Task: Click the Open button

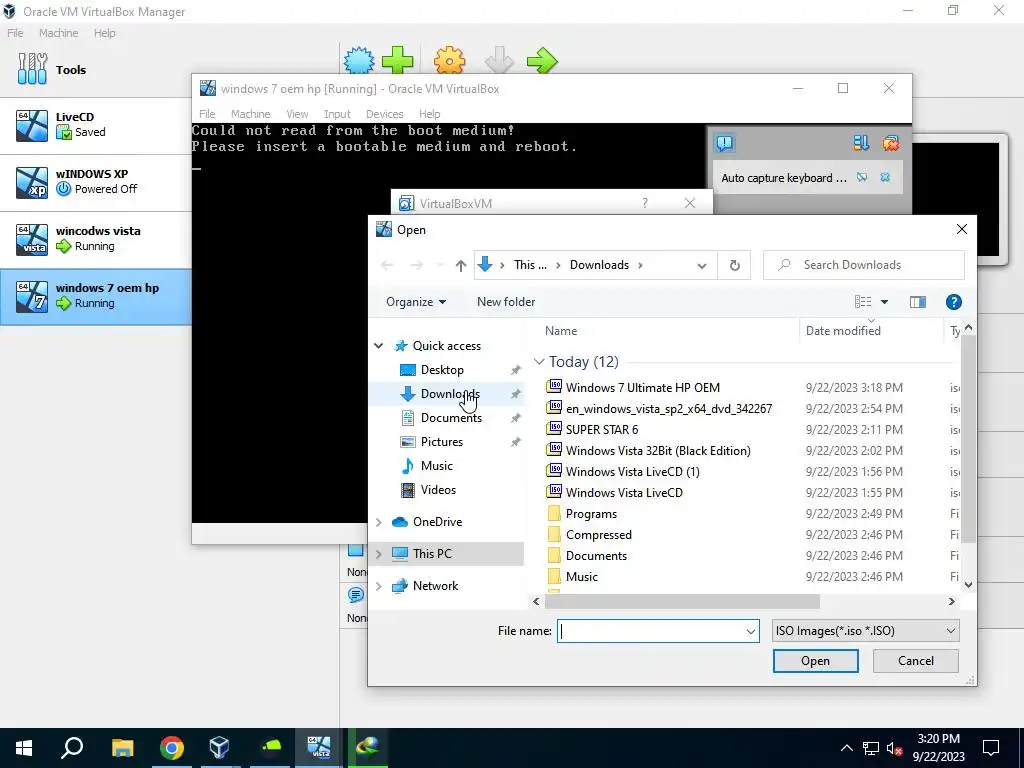Action: click(815, 661)
